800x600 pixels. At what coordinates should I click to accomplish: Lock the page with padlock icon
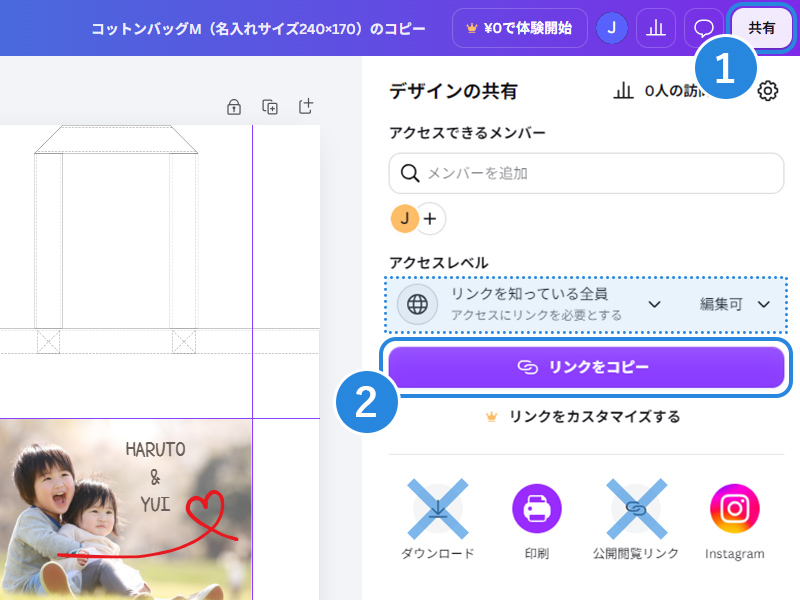(x=234, y=107)
